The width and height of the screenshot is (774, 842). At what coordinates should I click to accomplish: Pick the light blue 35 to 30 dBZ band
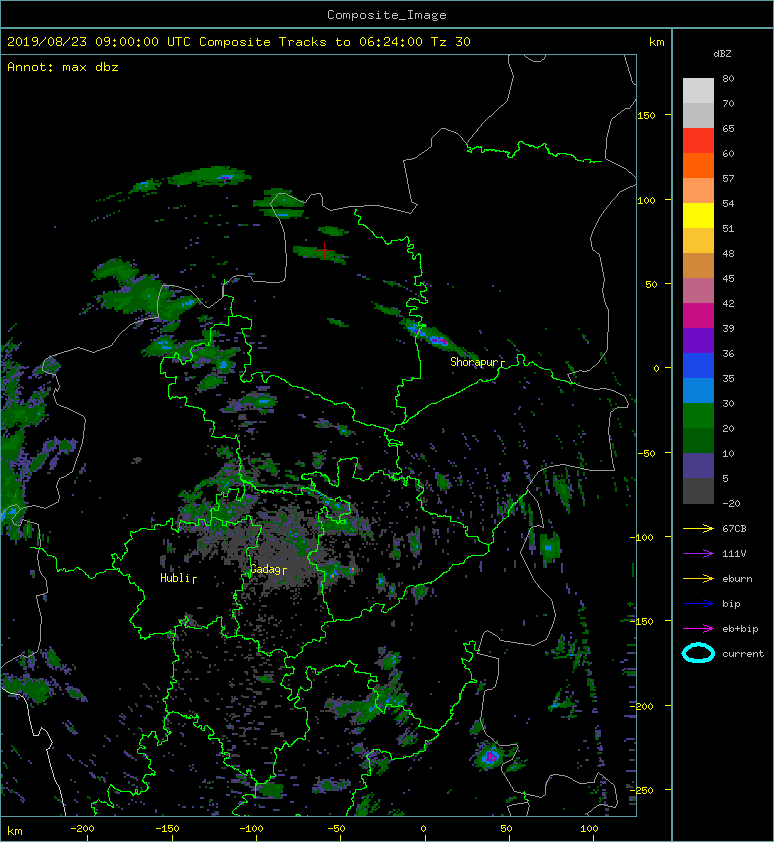(x=698, y=390)
